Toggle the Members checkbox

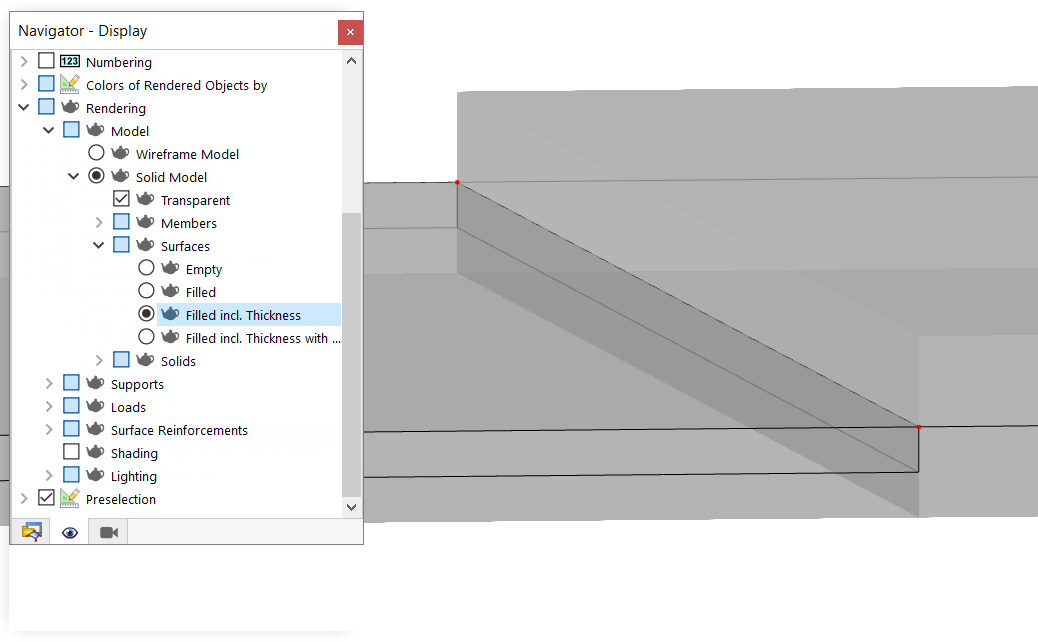pos(121,222)
